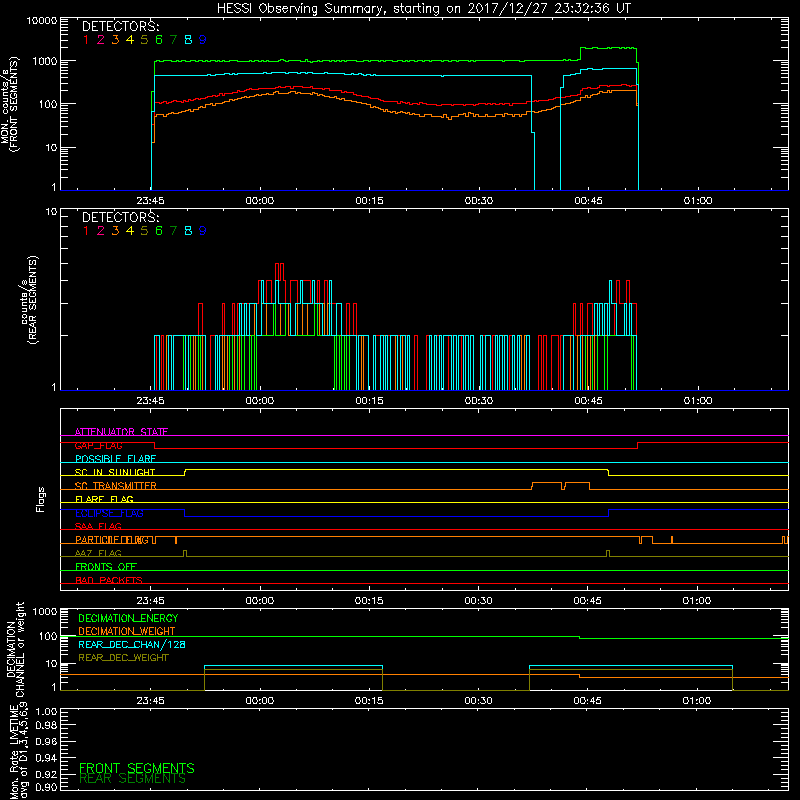Click the 10000 tick of front segments axis

(42, 21)
